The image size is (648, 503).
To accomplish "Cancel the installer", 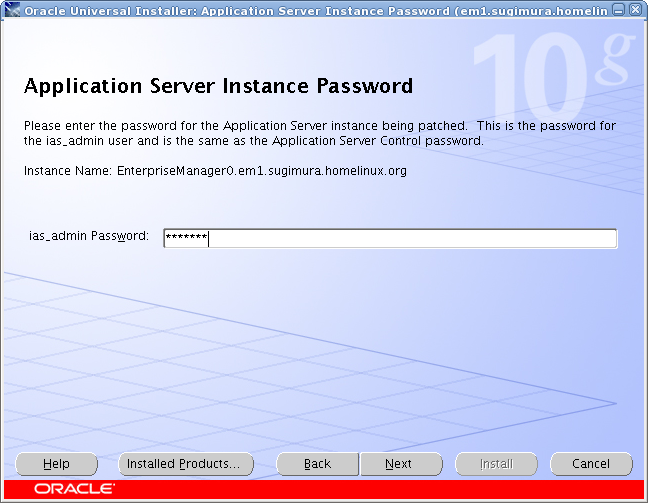I will [x=591, y=464].
